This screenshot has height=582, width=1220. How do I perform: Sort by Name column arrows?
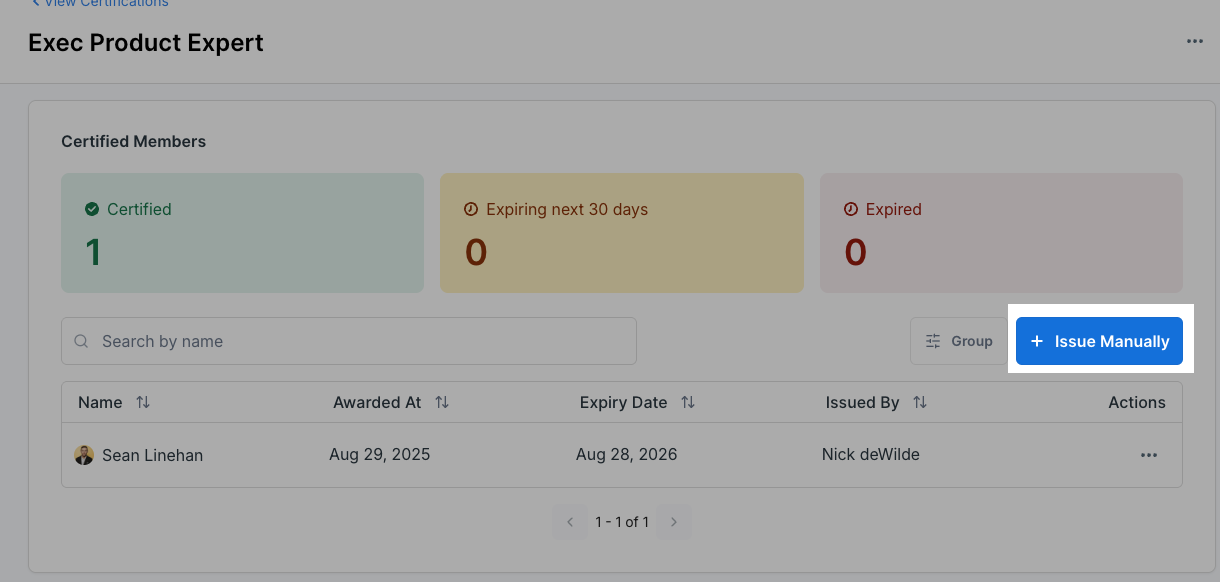click(x=143, y=402)
